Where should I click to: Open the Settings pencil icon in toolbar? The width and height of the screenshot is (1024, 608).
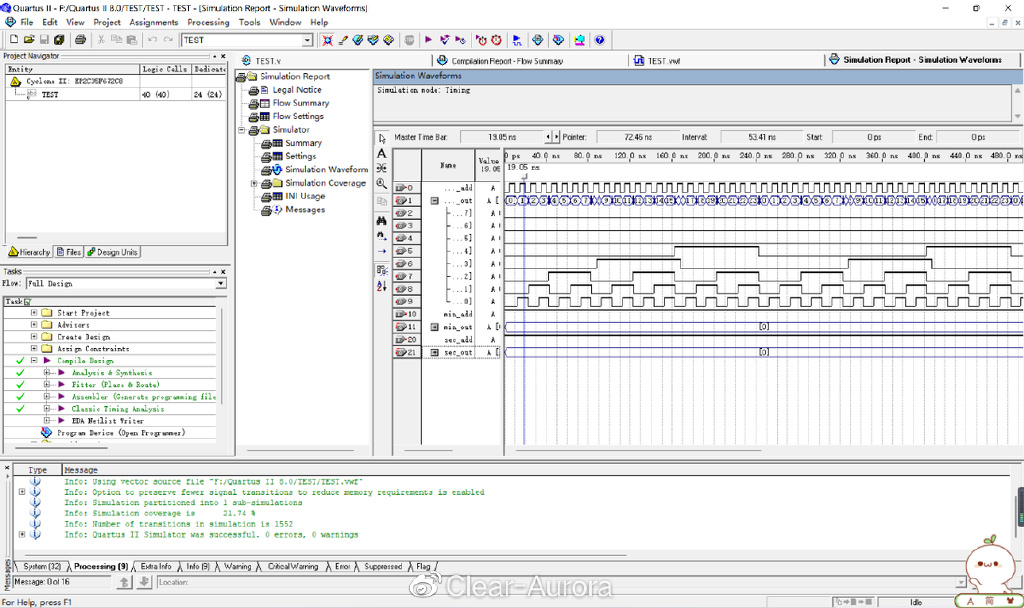[343, 40]
